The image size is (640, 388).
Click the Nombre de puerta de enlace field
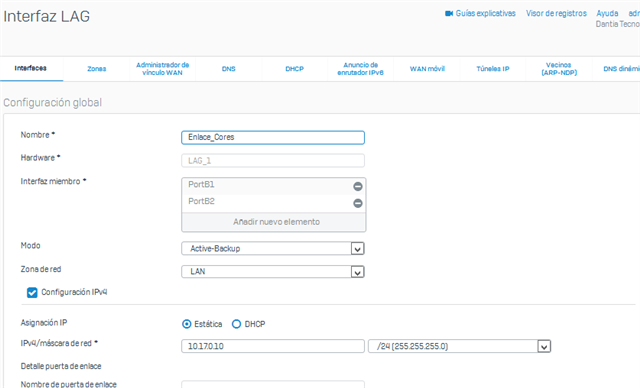click(273, 384)
